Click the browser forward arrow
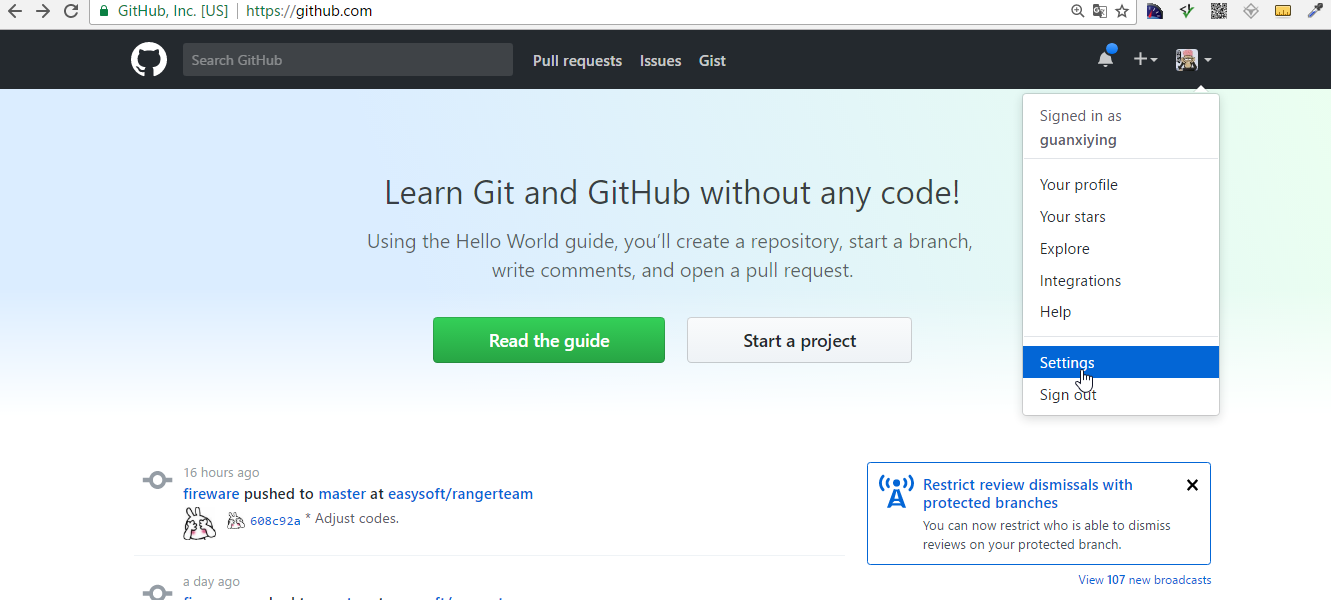 pos(43,11)
